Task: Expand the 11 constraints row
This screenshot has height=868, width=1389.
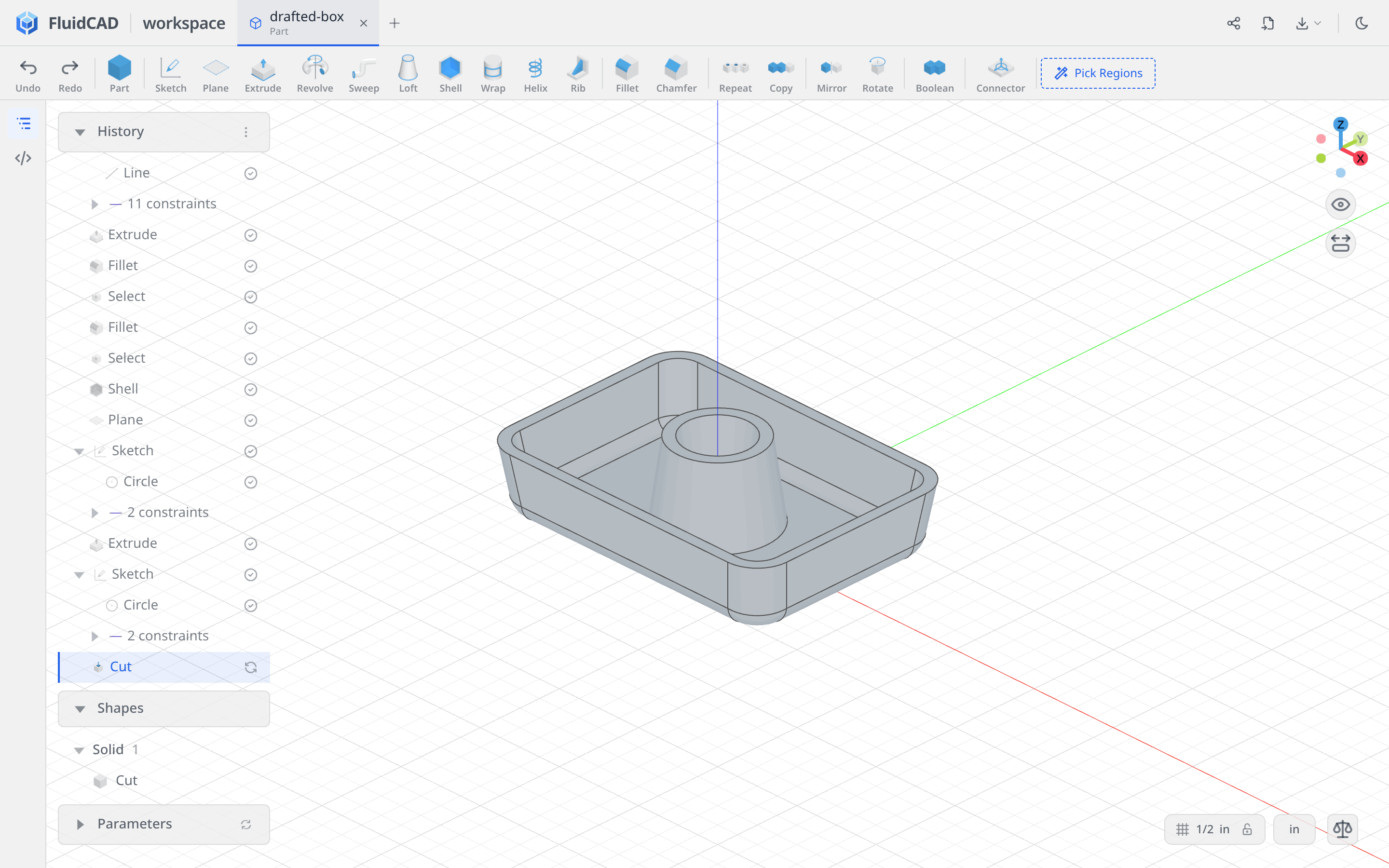Action: 95,204
